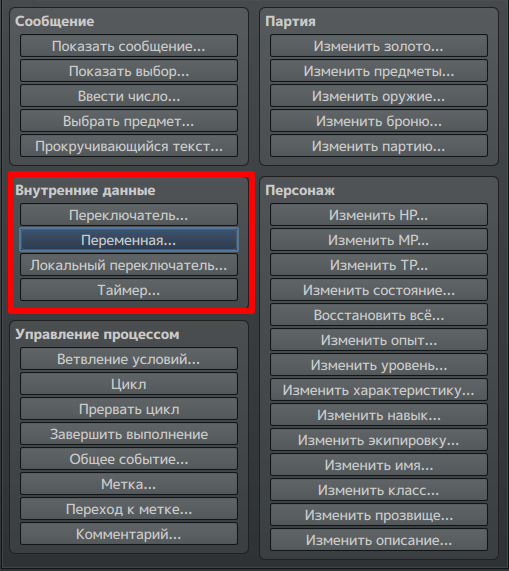Open the Показать выбор command
This screenshot has width=509, height=571.
129,71
